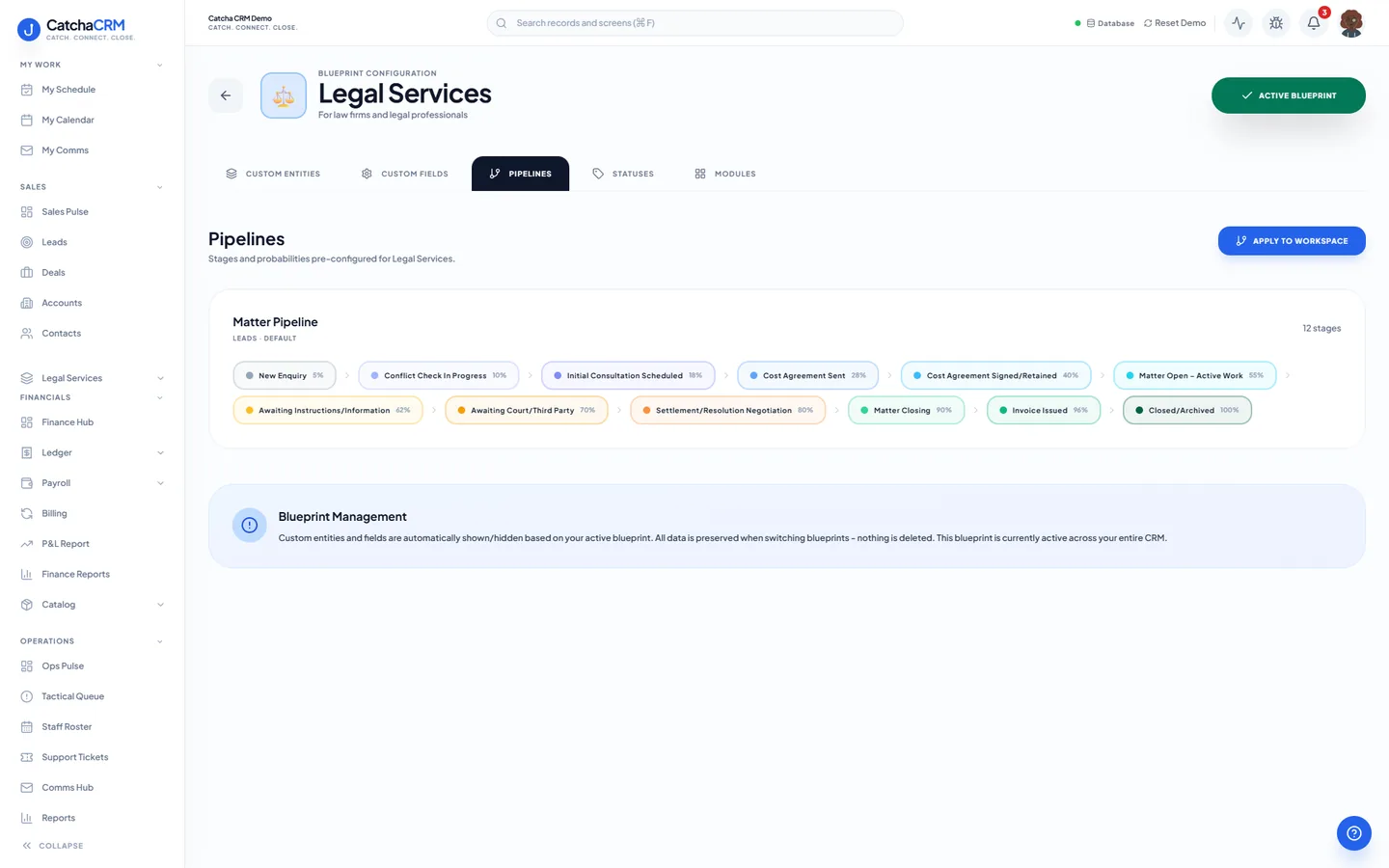Open the notifications bell
Screen dimensions: 1389x868
tap(1314, 23)
